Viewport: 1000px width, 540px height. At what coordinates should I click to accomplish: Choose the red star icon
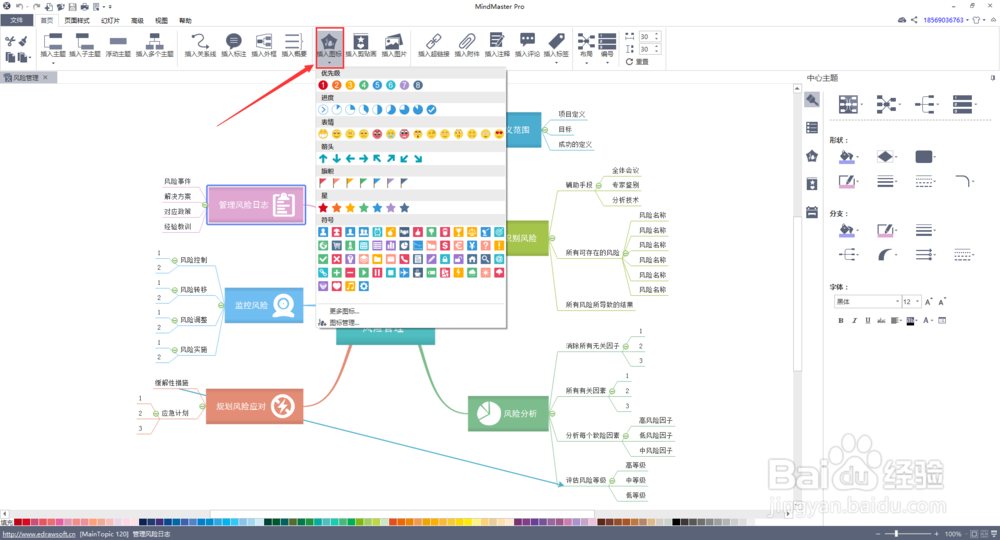tap(323, 208)
